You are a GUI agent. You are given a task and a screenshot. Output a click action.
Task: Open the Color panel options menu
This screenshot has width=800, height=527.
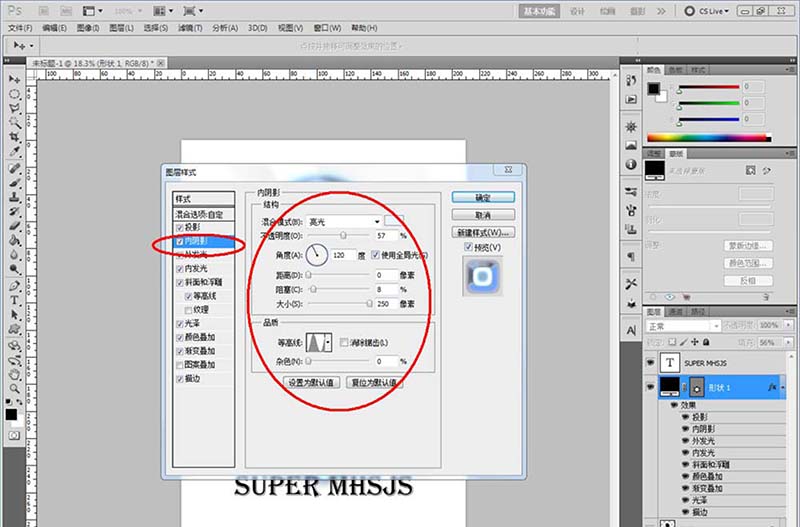[790, 70]
